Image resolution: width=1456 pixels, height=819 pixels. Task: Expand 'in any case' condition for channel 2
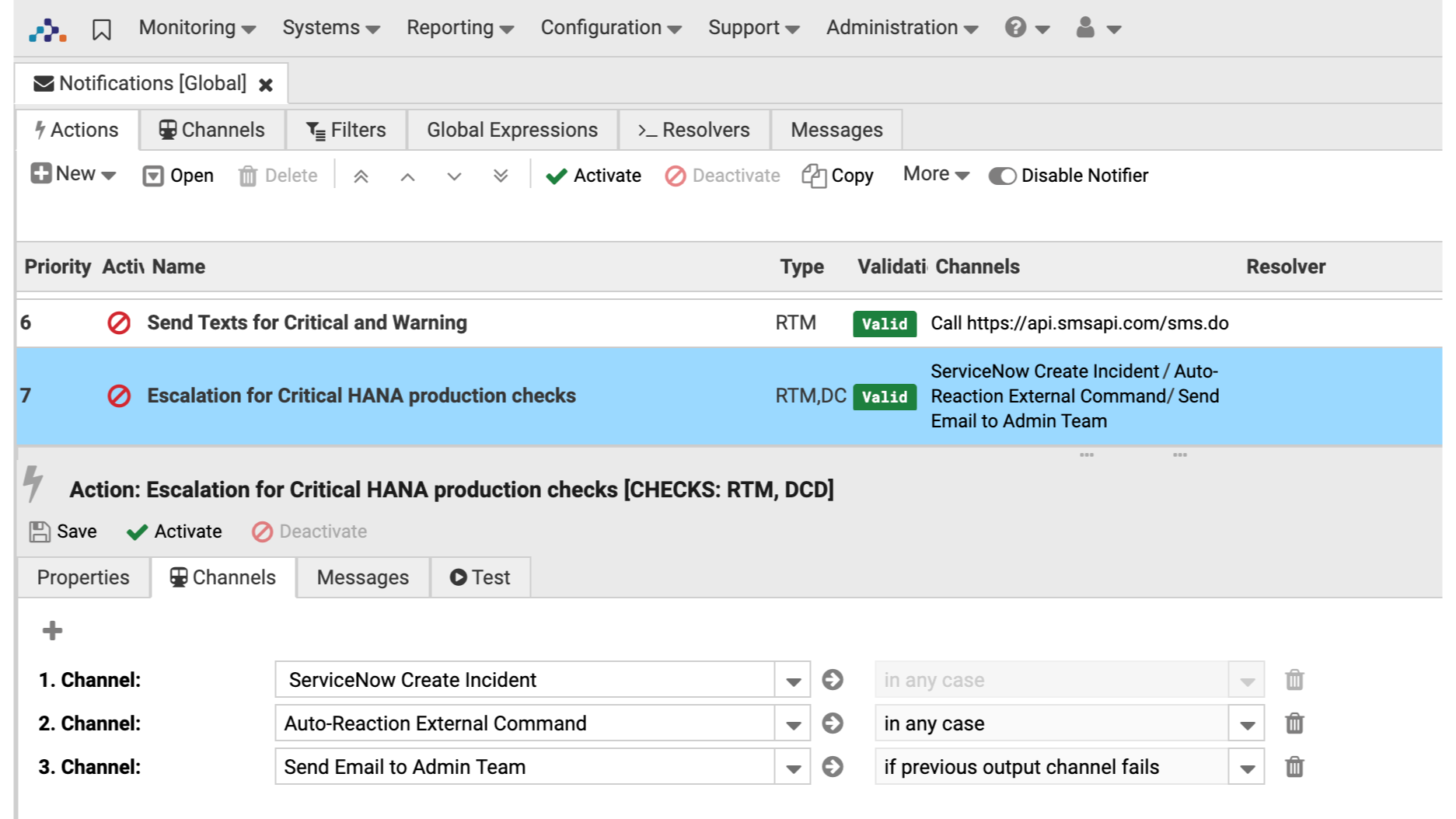[x=1247, y=723]
